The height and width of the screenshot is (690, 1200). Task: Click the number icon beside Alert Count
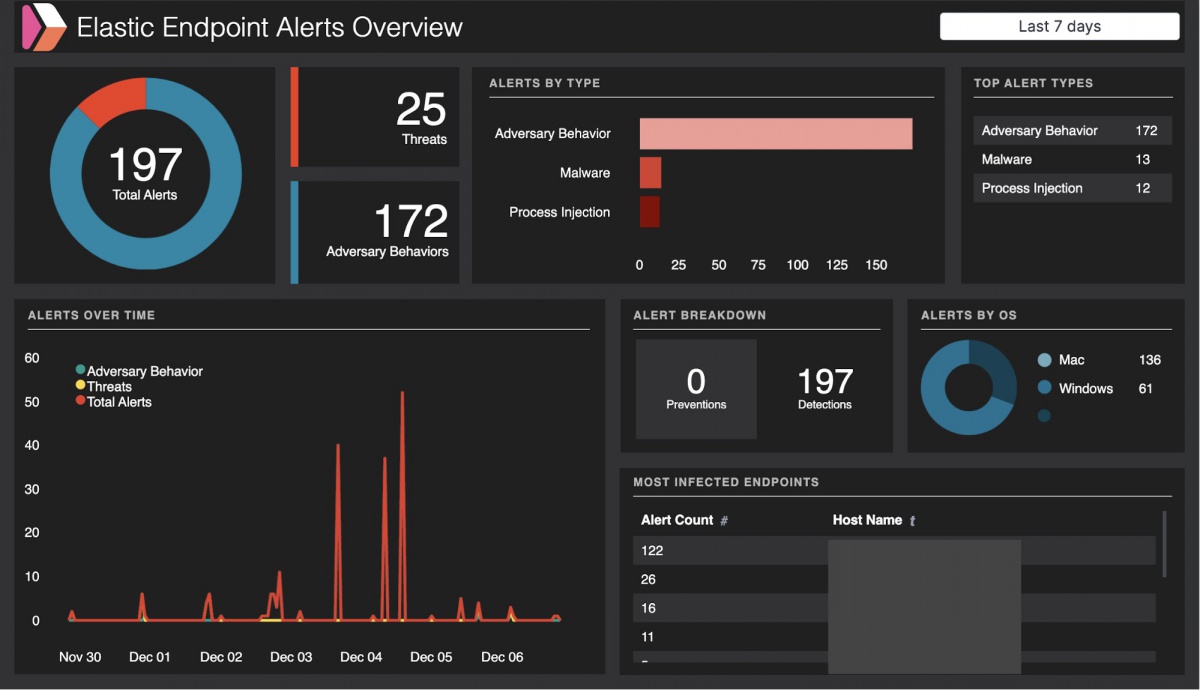tap(724, 521)
